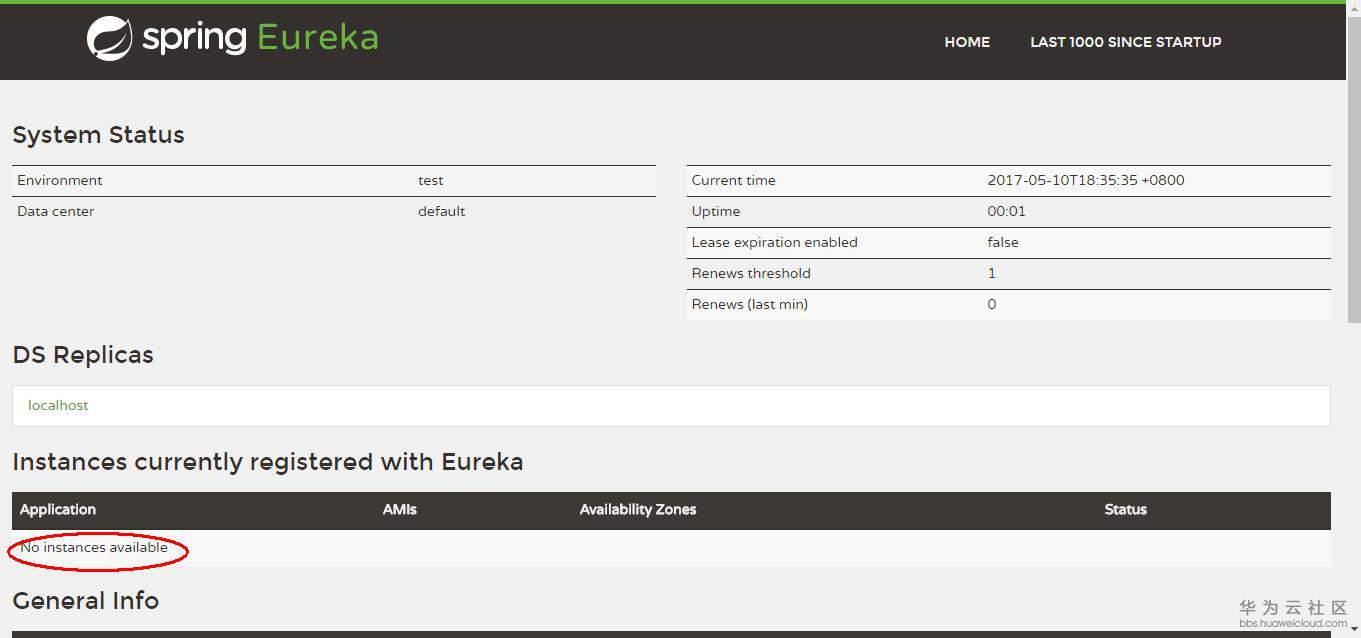Open the HOME menu item
Viewport: 1361px width, 638px height.
[x=967, y=42]
